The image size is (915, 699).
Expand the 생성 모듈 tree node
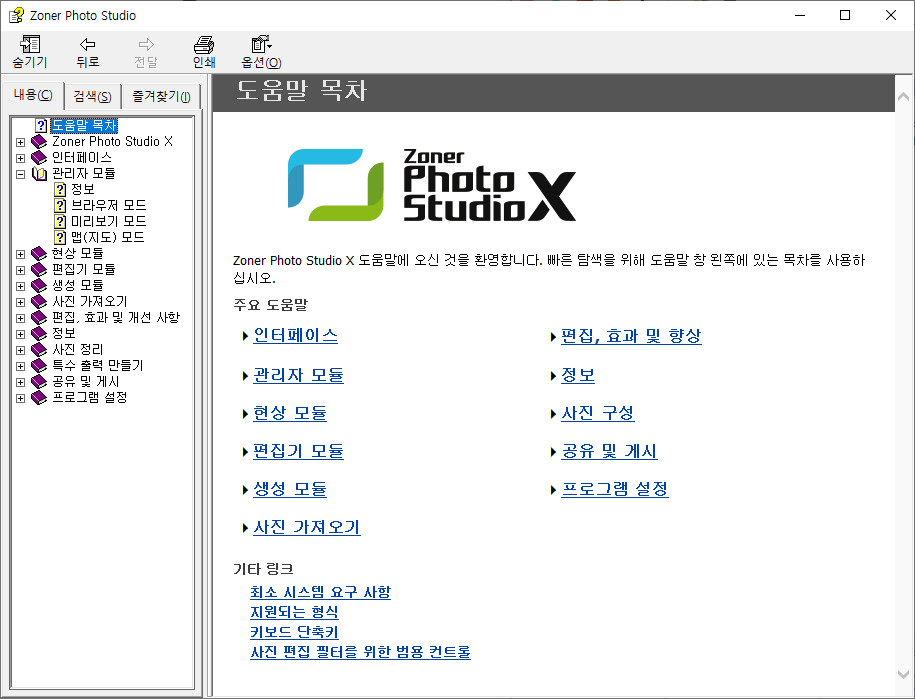(20, 286)
